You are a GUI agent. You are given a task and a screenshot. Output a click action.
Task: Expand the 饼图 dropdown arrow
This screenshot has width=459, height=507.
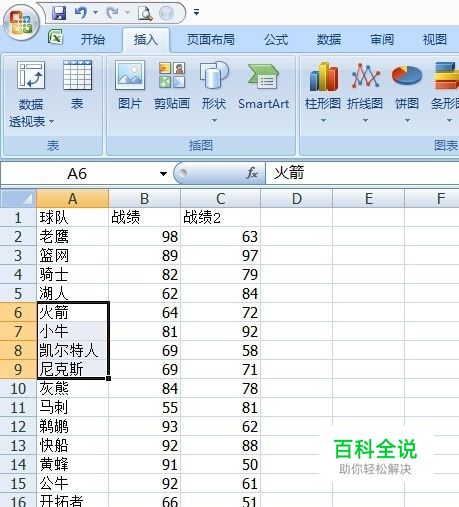(407, 120)
